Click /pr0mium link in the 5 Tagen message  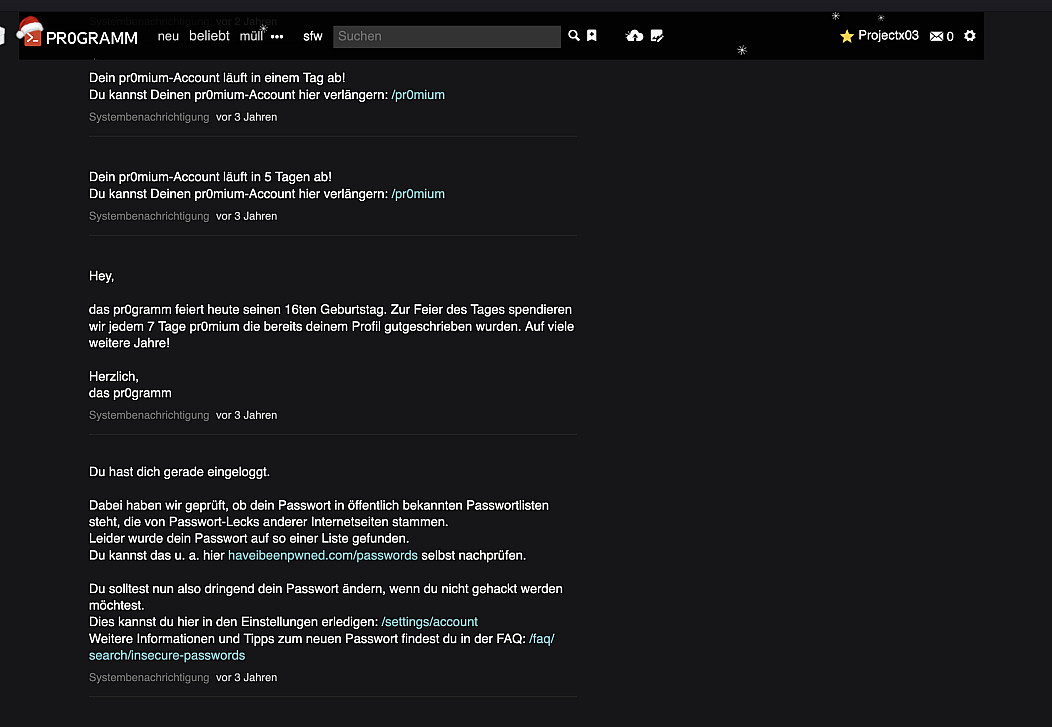pyautogui.click(x=418, y=194)
